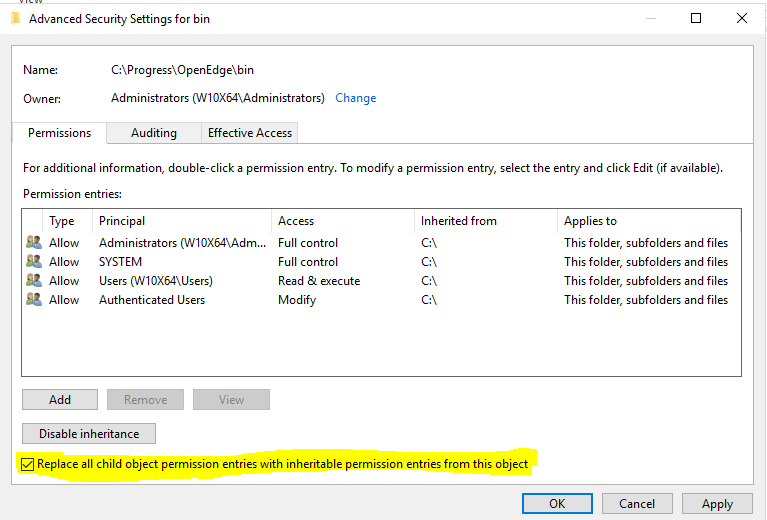Click Full control for Administrators row
Image resolution: width=767 pixels, height=520 pixels.
pyautogui.click(x=308, y=243)
